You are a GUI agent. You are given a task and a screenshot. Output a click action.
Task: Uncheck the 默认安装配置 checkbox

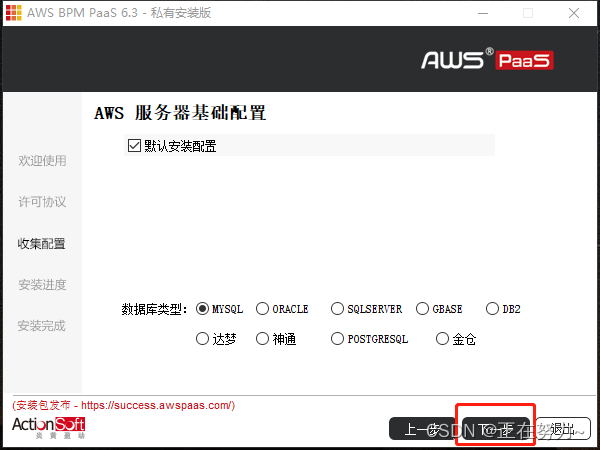(134, 146)
